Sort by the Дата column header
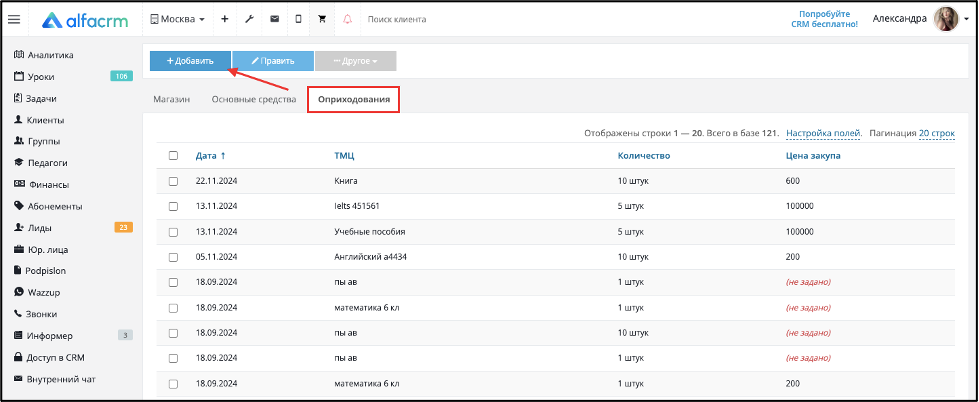The image size is (979, 402). [x=210, y=155]
